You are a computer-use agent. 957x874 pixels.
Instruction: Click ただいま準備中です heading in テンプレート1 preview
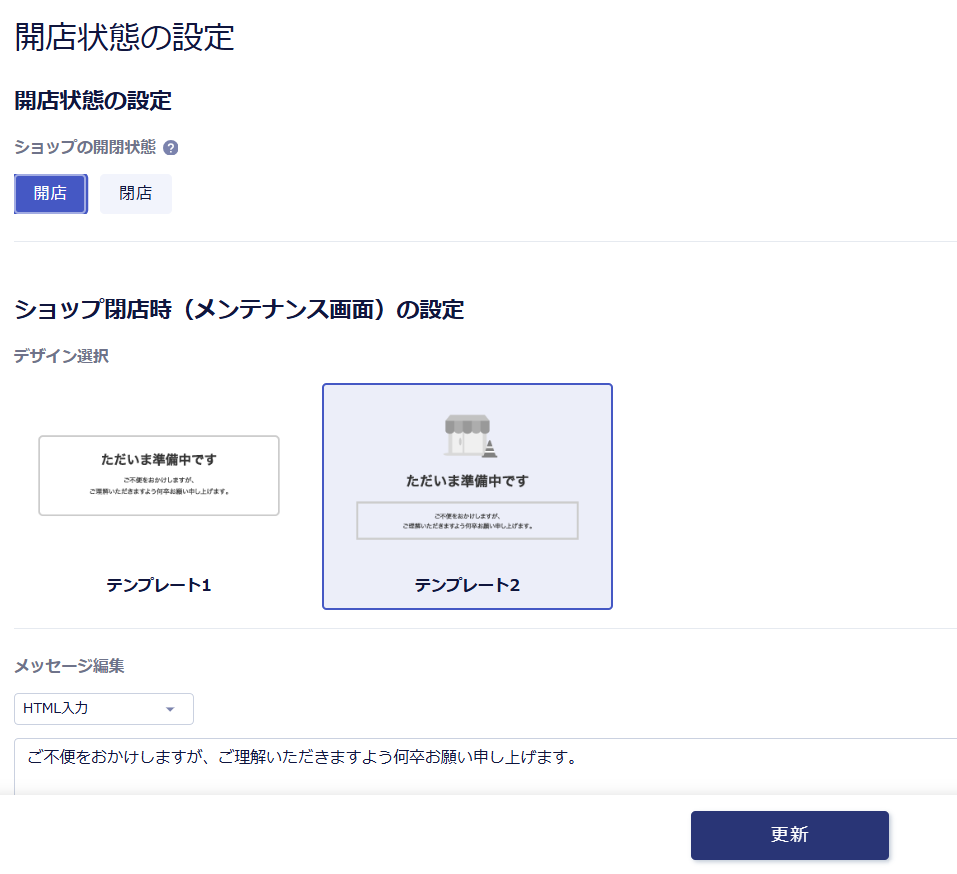(x=159, y=460)
